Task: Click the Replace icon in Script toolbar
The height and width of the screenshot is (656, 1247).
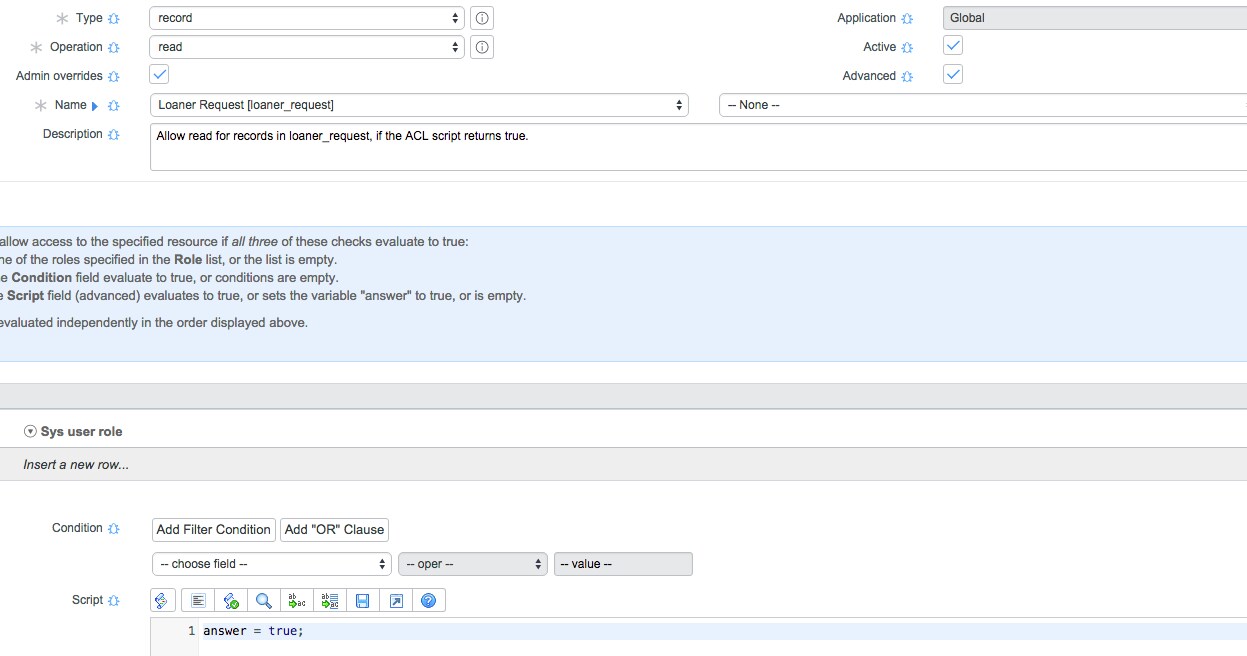Action: pos(297,600)
